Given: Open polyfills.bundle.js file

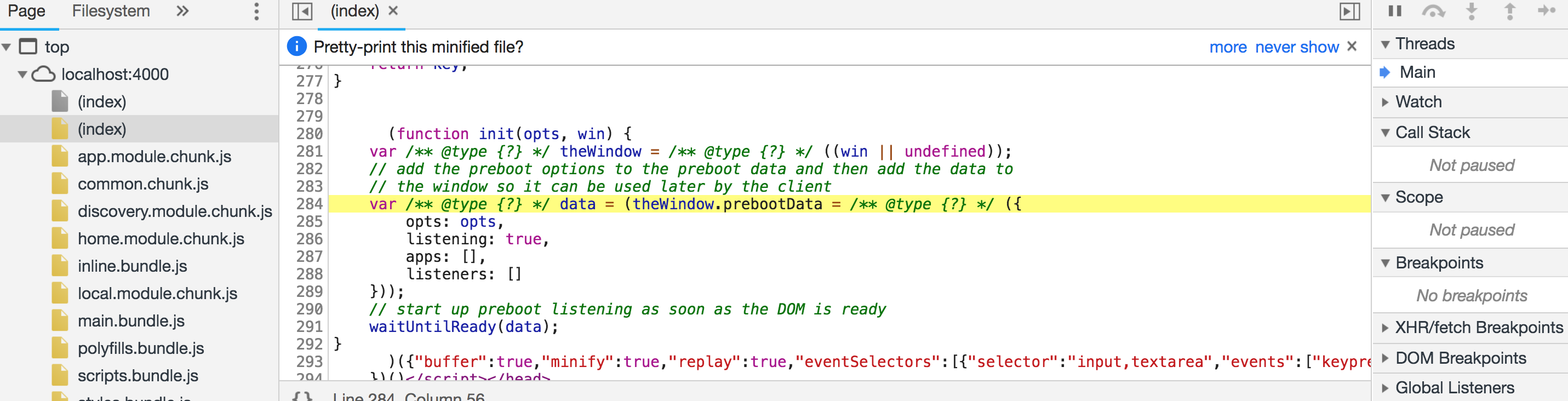Looking at the screenshot, I should click(x=141, y=348).
